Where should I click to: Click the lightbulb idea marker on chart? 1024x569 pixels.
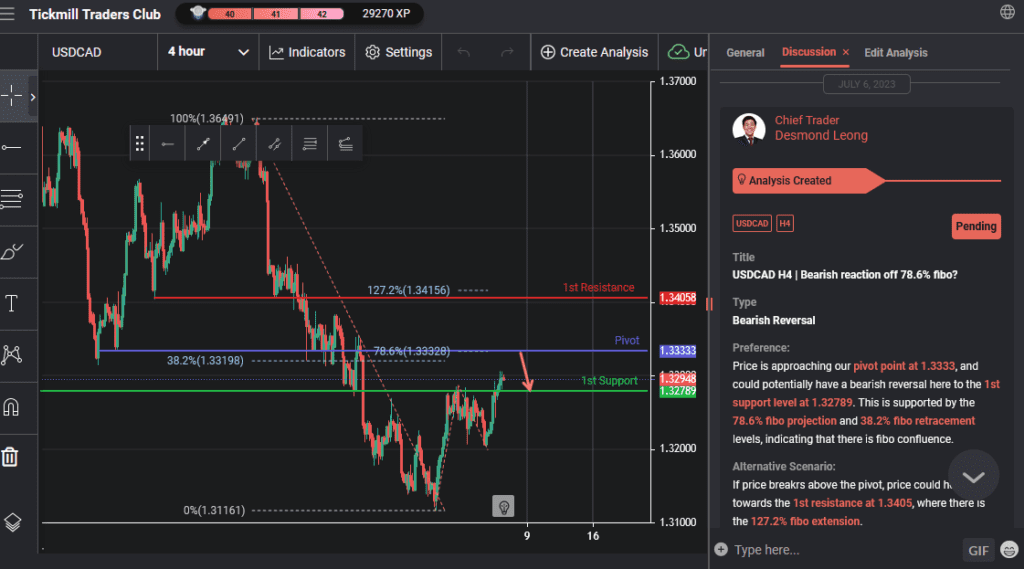pyautogui.click(x=503, y=506)
